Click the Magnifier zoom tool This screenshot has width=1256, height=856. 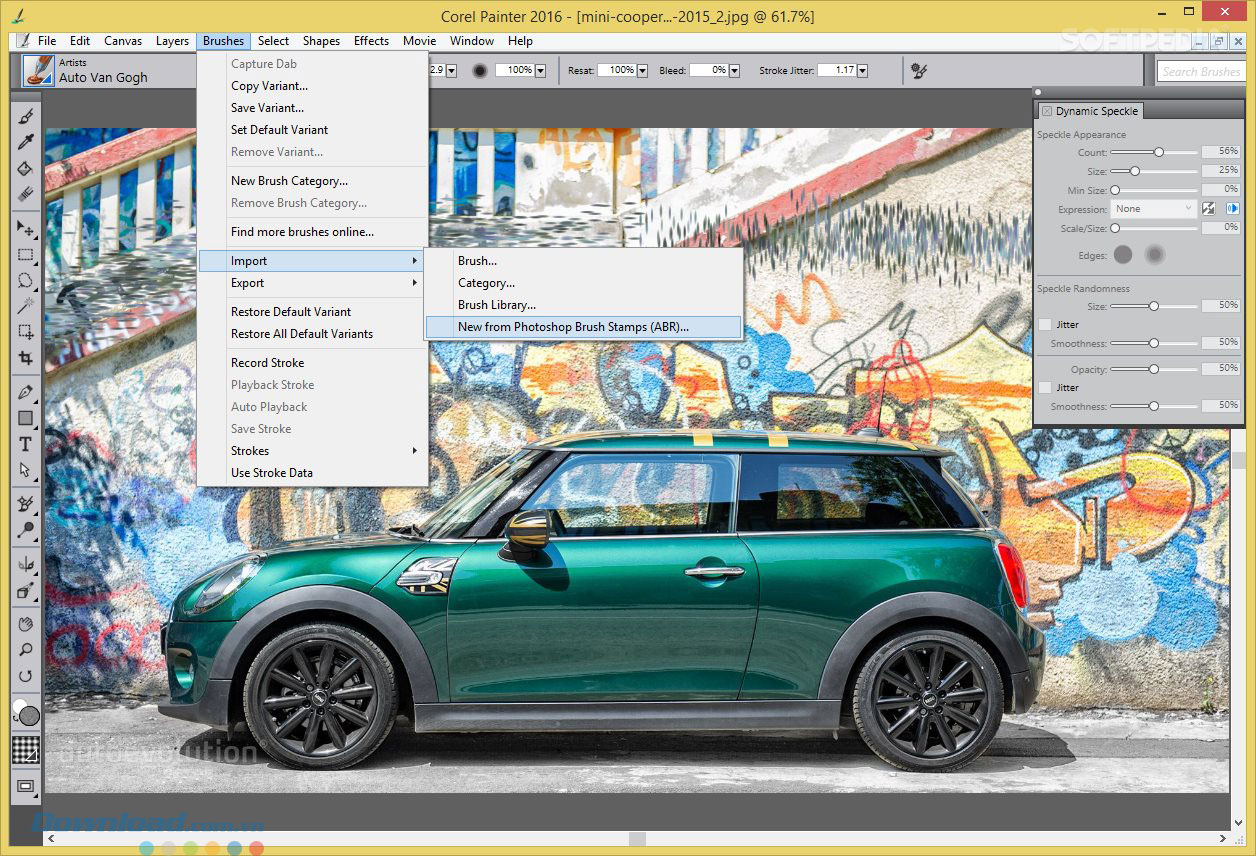[x=26, y=650]
